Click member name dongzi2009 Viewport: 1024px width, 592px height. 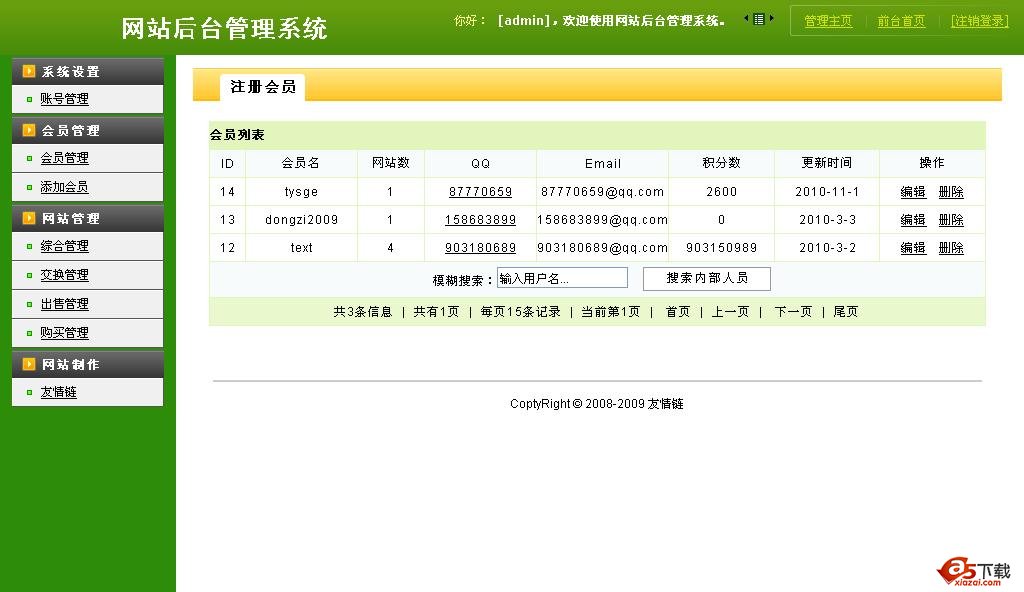[x=301, y=220]
